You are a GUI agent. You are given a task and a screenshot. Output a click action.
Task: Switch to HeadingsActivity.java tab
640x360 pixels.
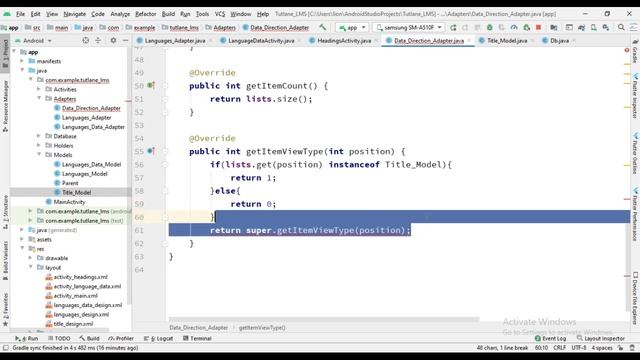[344, 40]
